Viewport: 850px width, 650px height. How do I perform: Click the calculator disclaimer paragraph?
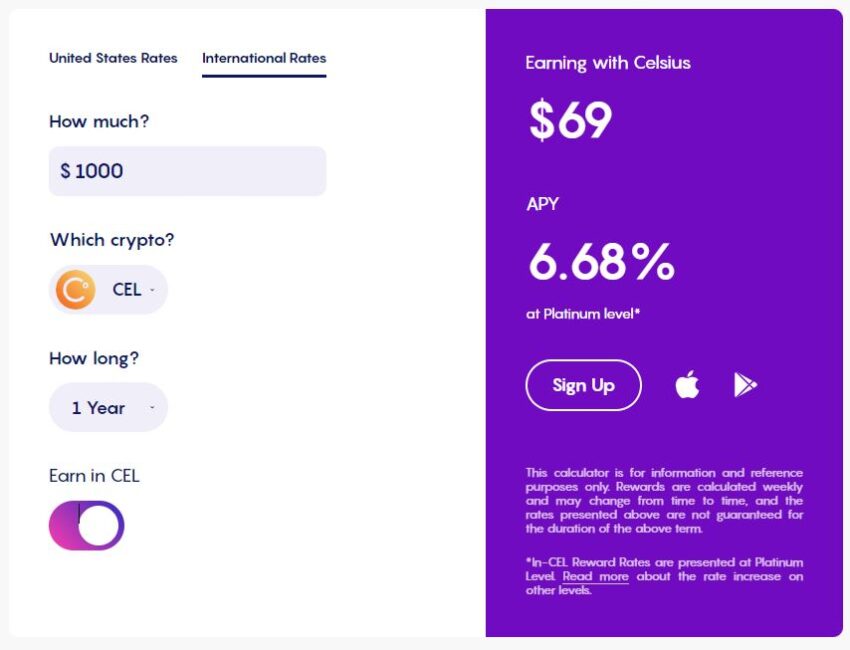[x=664, y=500]
